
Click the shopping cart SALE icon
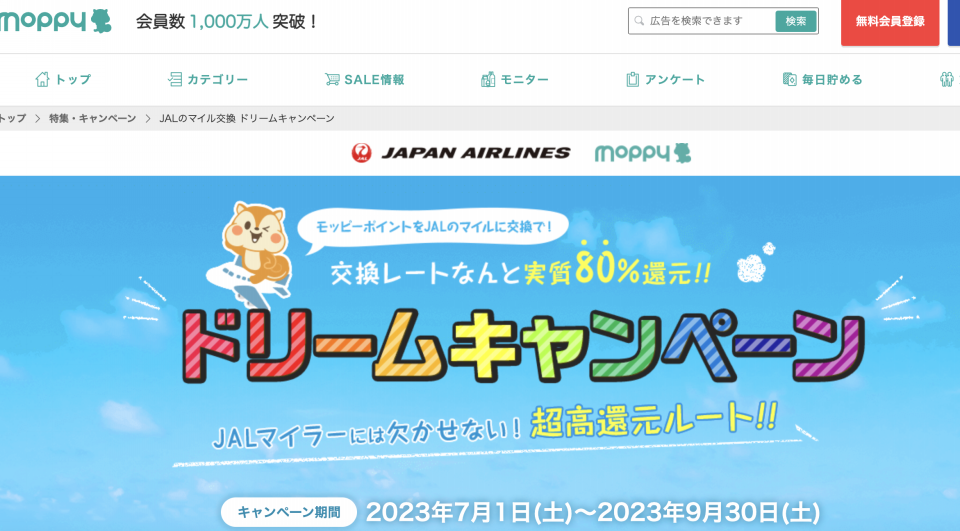tap(332, 79)
